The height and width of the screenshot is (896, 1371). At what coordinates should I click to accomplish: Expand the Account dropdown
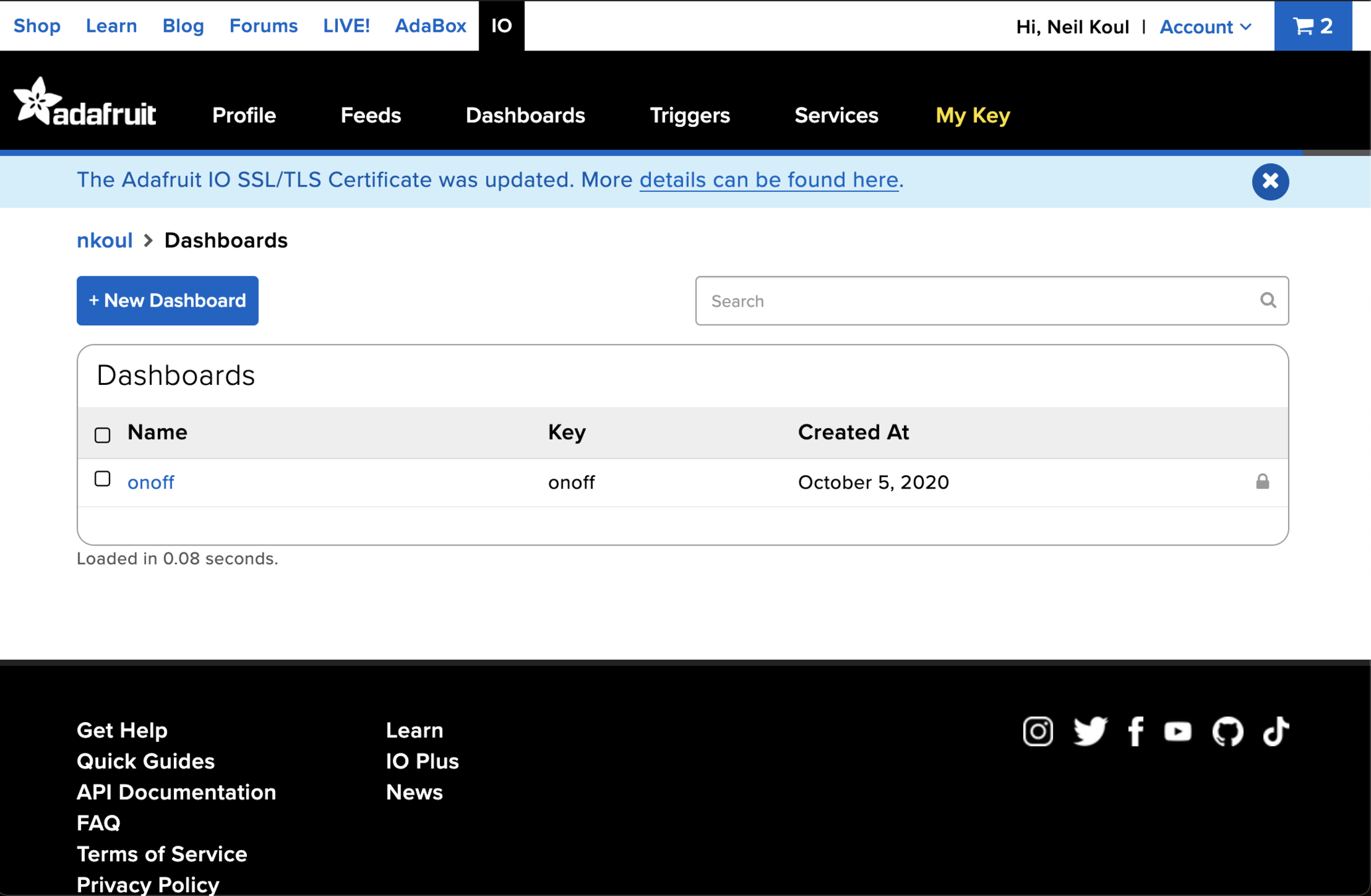(x=1205, y=27)
